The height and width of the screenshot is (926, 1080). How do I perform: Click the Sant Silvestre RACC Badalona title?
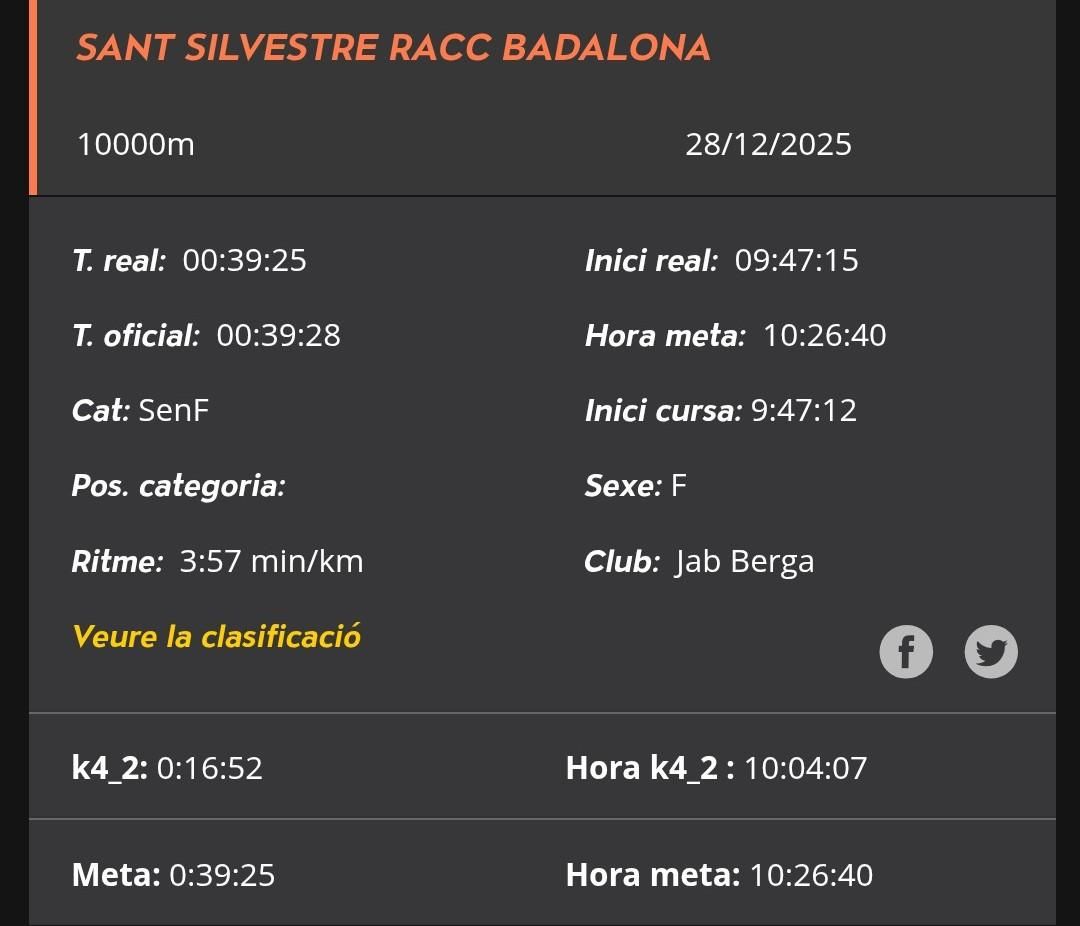tap(393, 48)
